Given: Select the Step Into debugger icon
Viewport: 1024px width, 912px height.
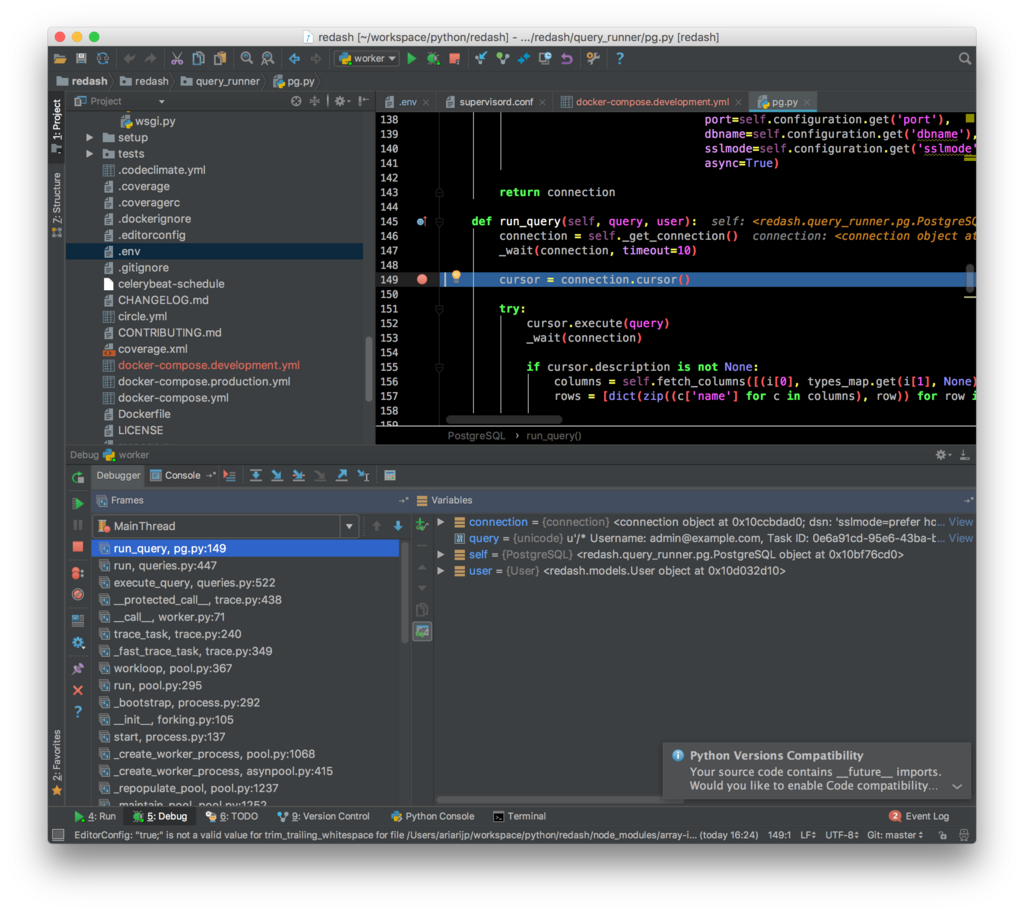Looking at the screenshot, I should pos(278,475).
